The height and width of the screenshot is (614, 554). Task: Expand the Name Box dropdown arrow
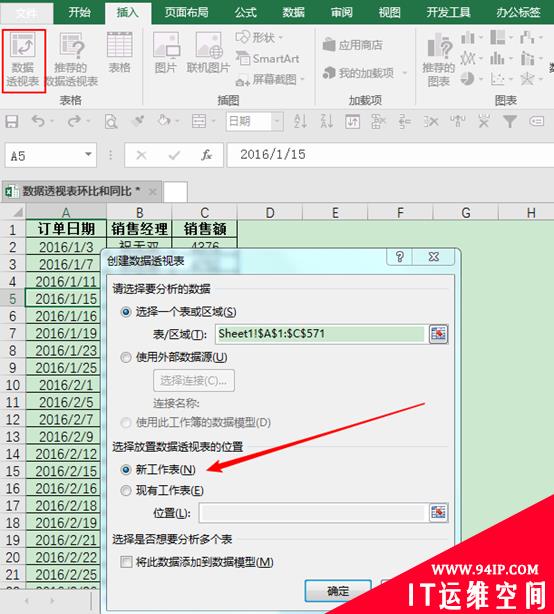pyautogui.click(x=88, y=155)
